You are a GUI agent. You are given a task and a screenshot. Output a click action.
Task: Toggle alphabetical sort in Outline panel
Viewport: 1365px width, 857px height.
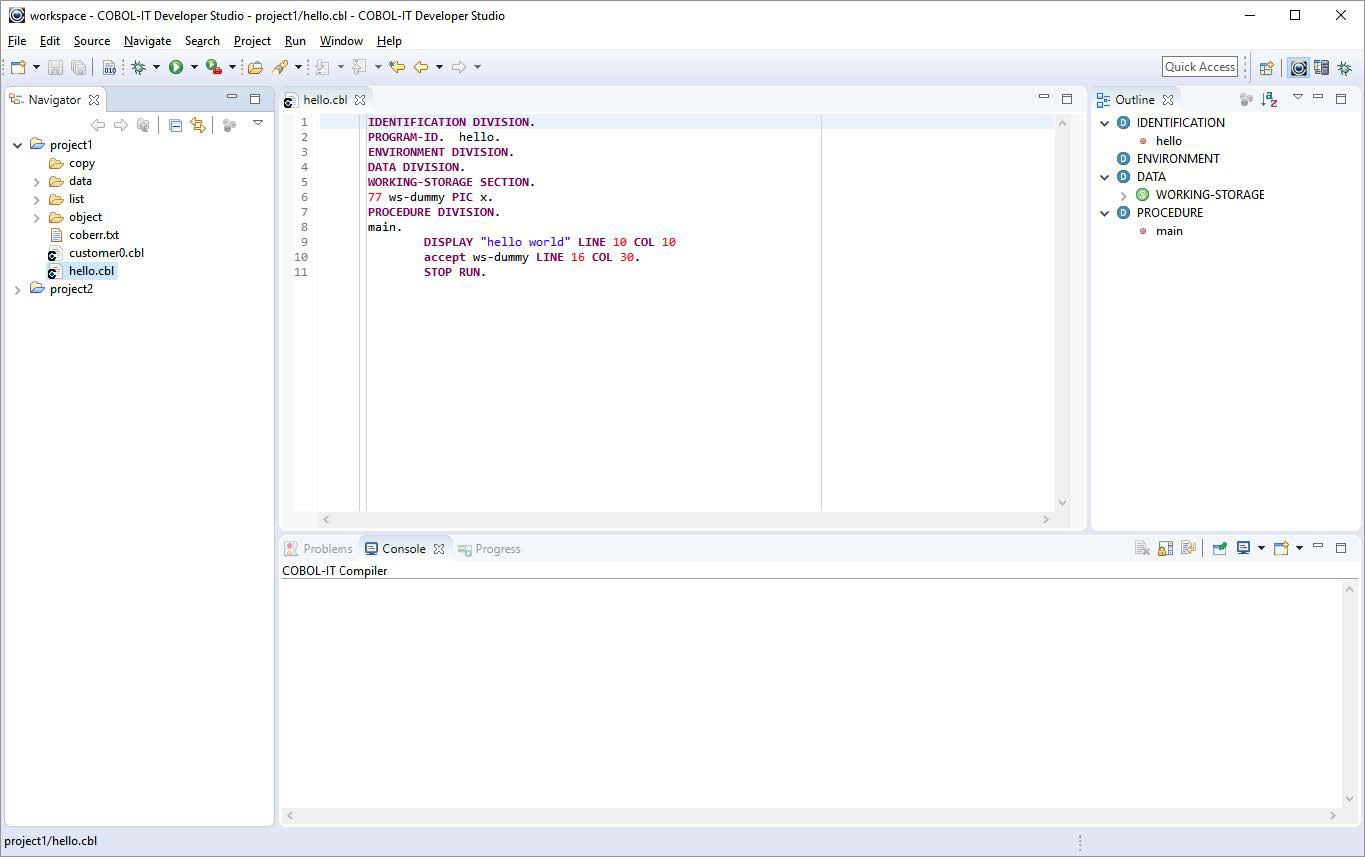click(1269, 99)
